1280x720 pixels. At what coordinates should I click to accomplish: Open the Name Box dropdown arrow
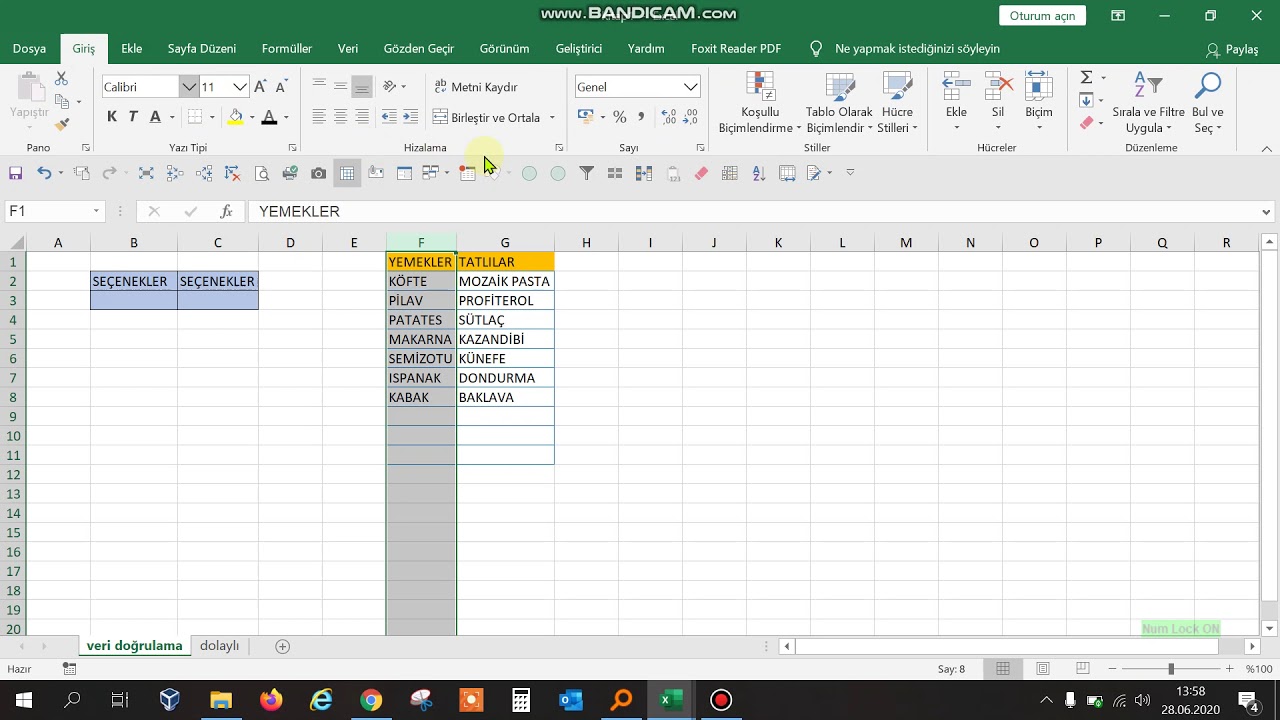click(96, 211)
